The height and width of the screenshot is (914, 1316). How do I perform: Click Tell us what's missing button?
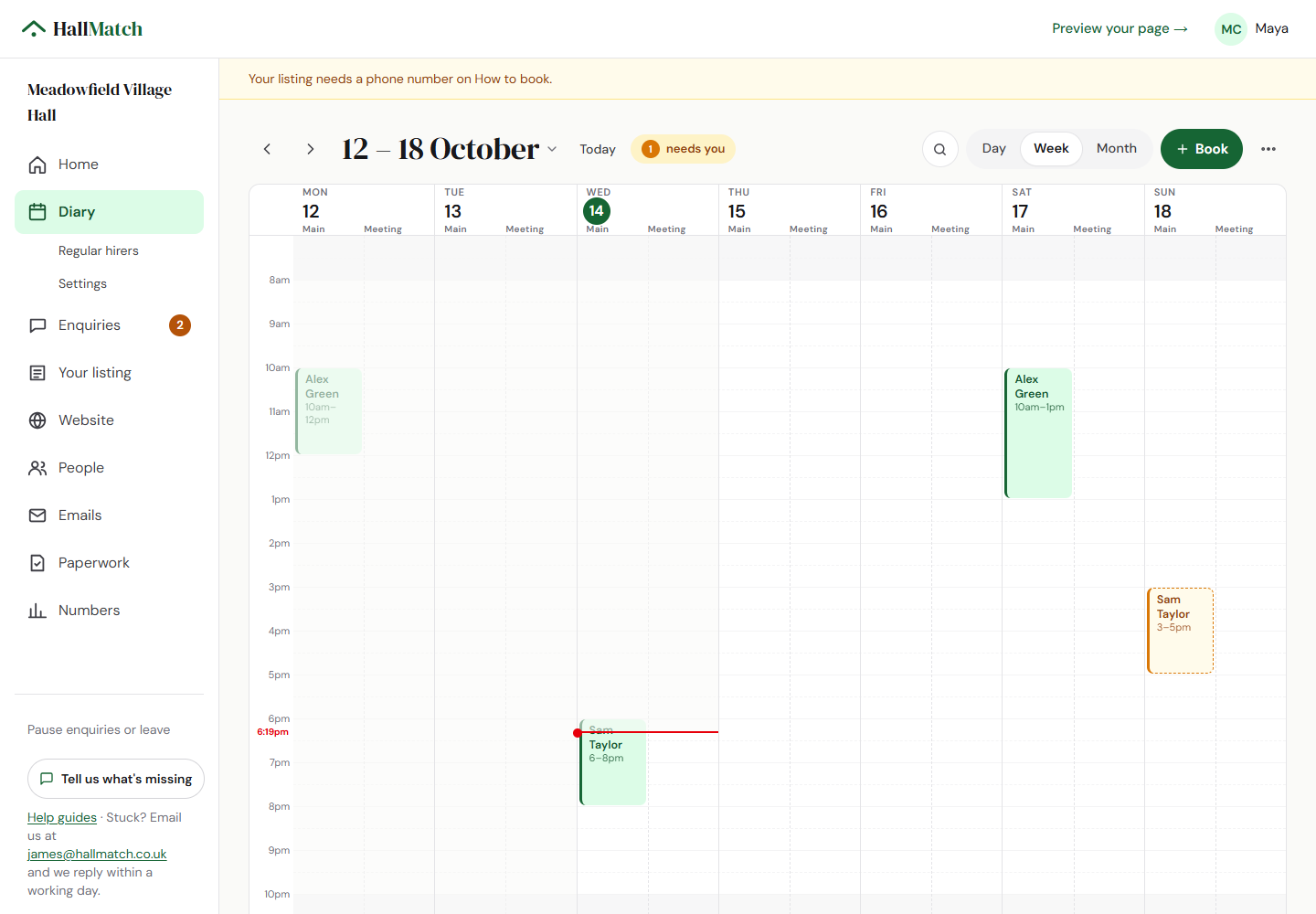[116, 779]
